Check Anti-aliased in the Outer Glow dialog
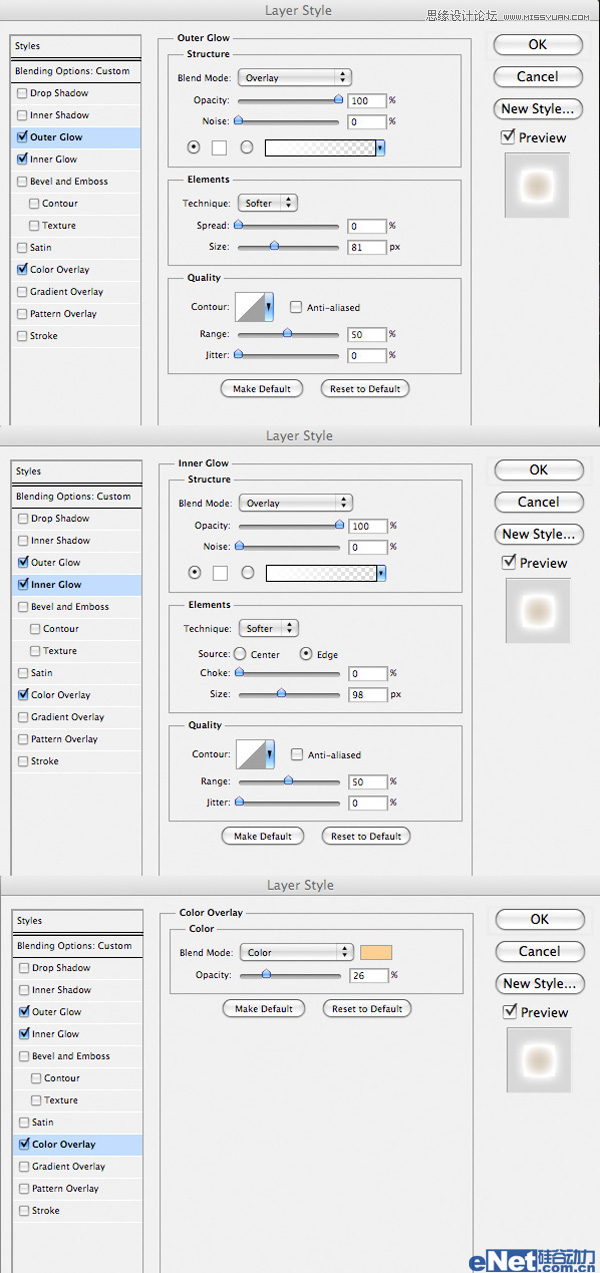The width and height of the screenshot is (600, 1273). click(296, 307)
